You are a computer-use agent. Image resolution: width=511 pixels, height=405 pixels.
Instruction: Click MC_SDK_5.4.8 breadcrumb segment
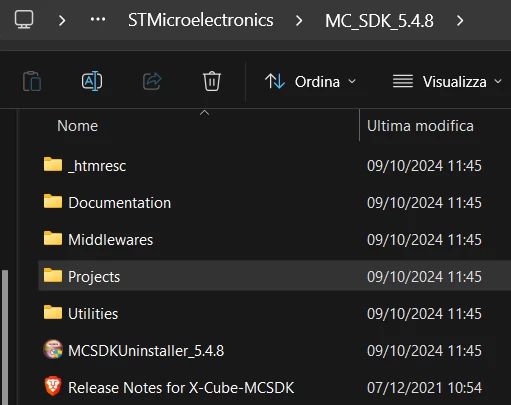[x=379, y=21]
